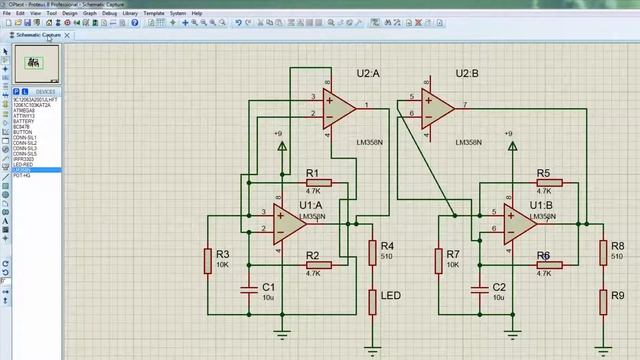Click the schematic overview thumbnail
The width and height of the screenshot is (640, 360).
tap(37, 64)
